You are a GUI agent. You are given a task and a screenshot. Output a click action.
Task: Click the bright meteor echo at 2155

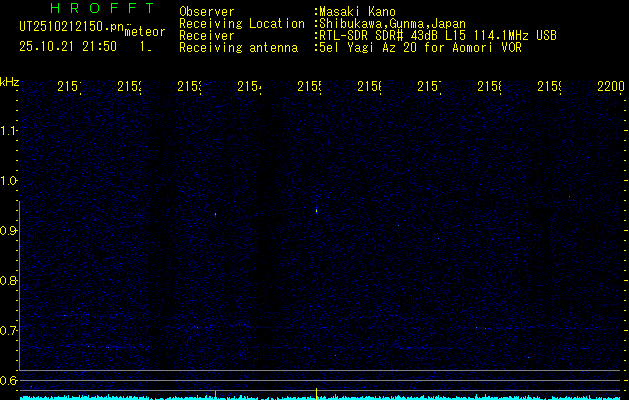(317, 210)
